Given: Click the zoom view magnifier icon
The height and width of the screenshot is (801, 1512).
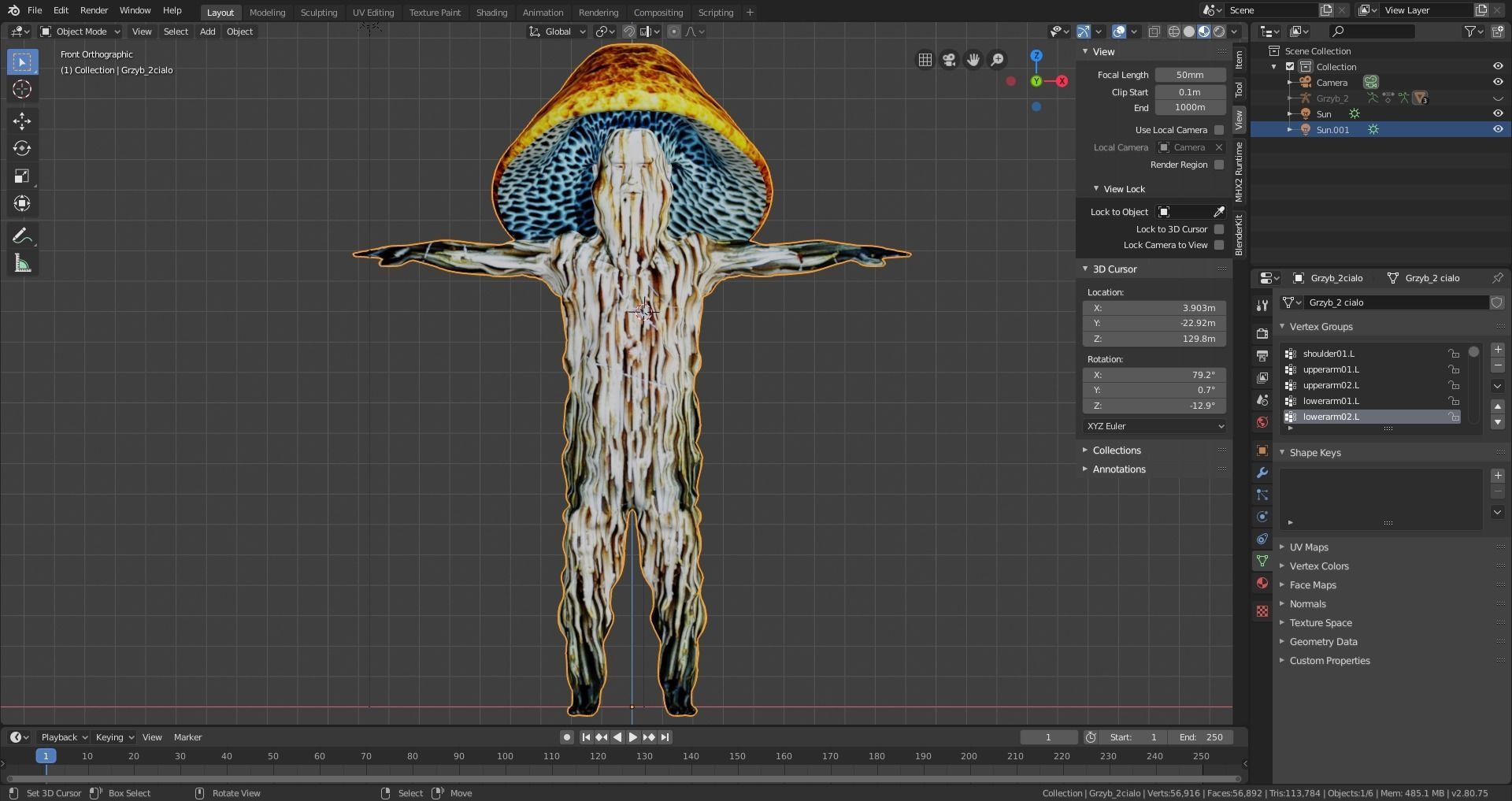Looking at the screenshot, I should [x=997, y=60].
